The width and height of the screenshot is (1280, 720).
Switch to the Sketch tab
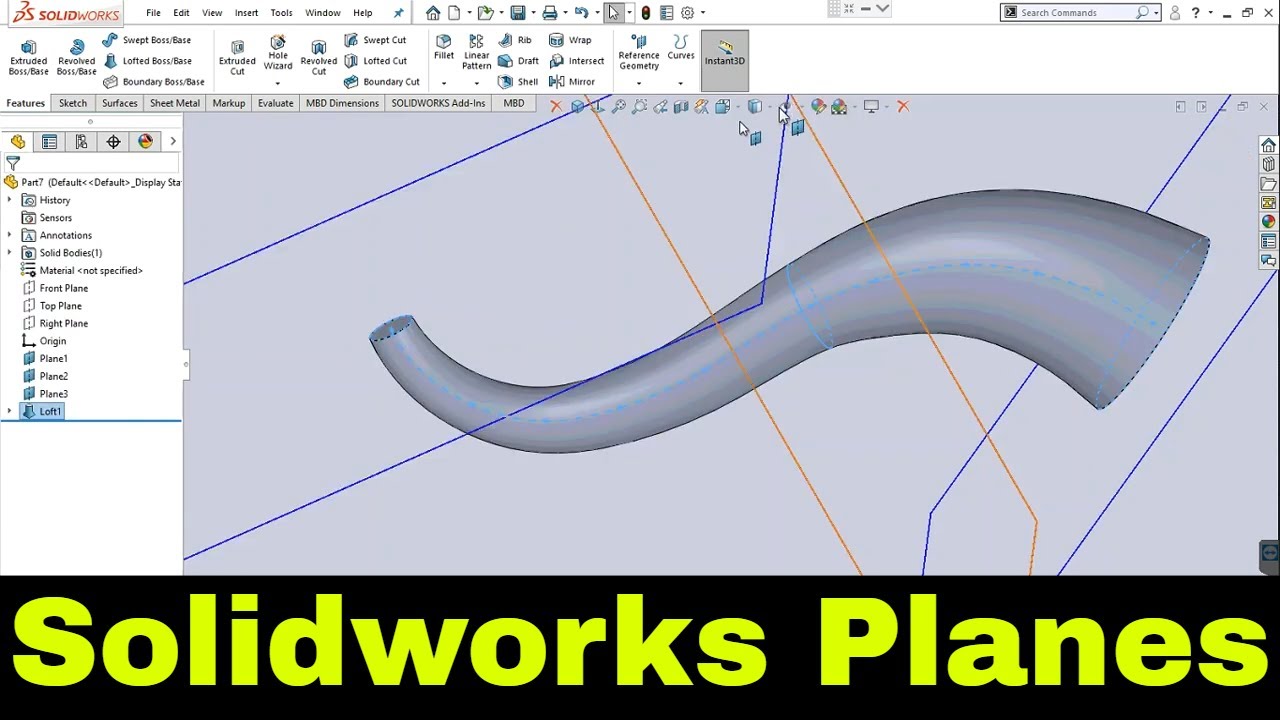click(73, 103)
